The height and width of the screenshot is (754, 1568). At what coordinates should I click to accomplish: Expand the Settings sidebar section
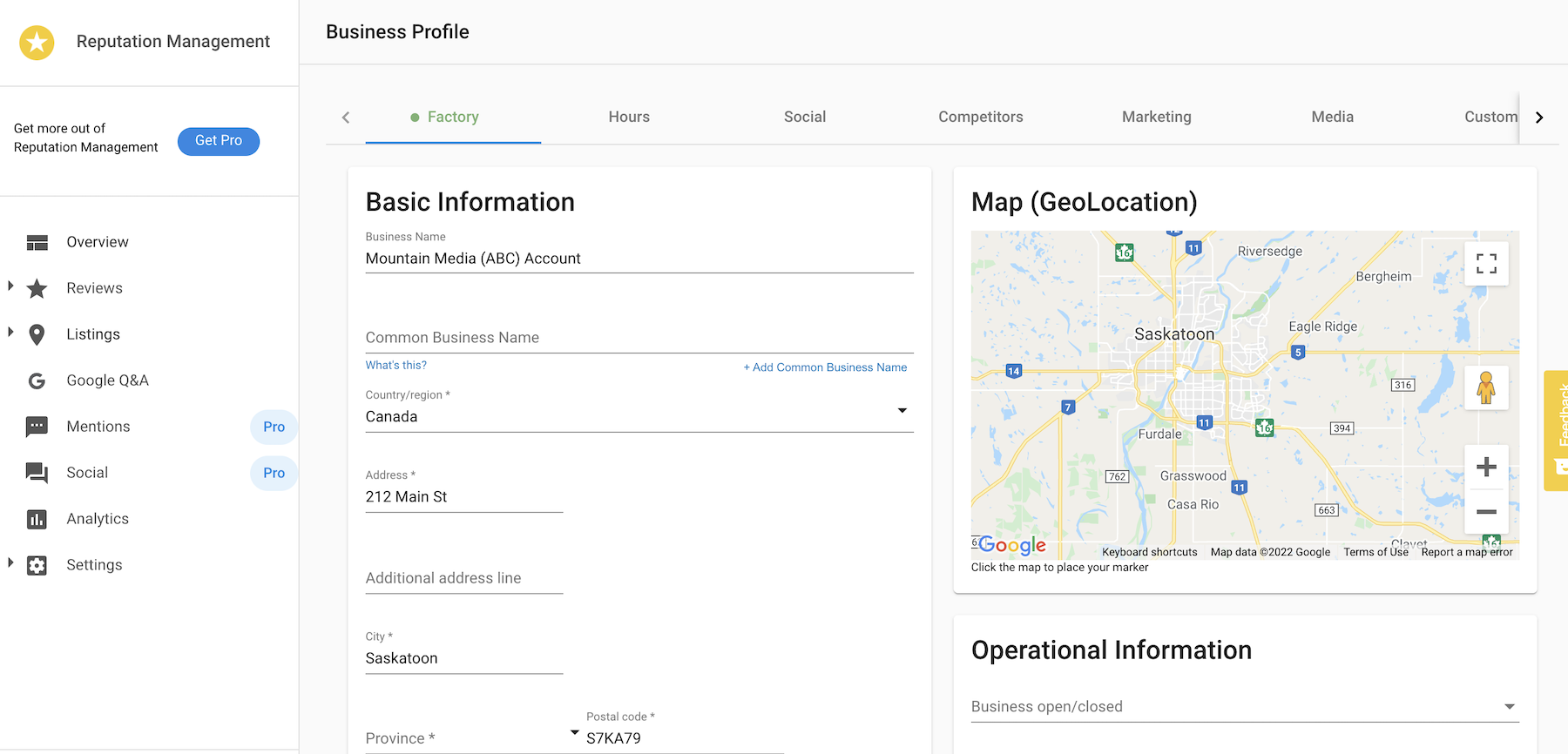(x=10, y=562)
